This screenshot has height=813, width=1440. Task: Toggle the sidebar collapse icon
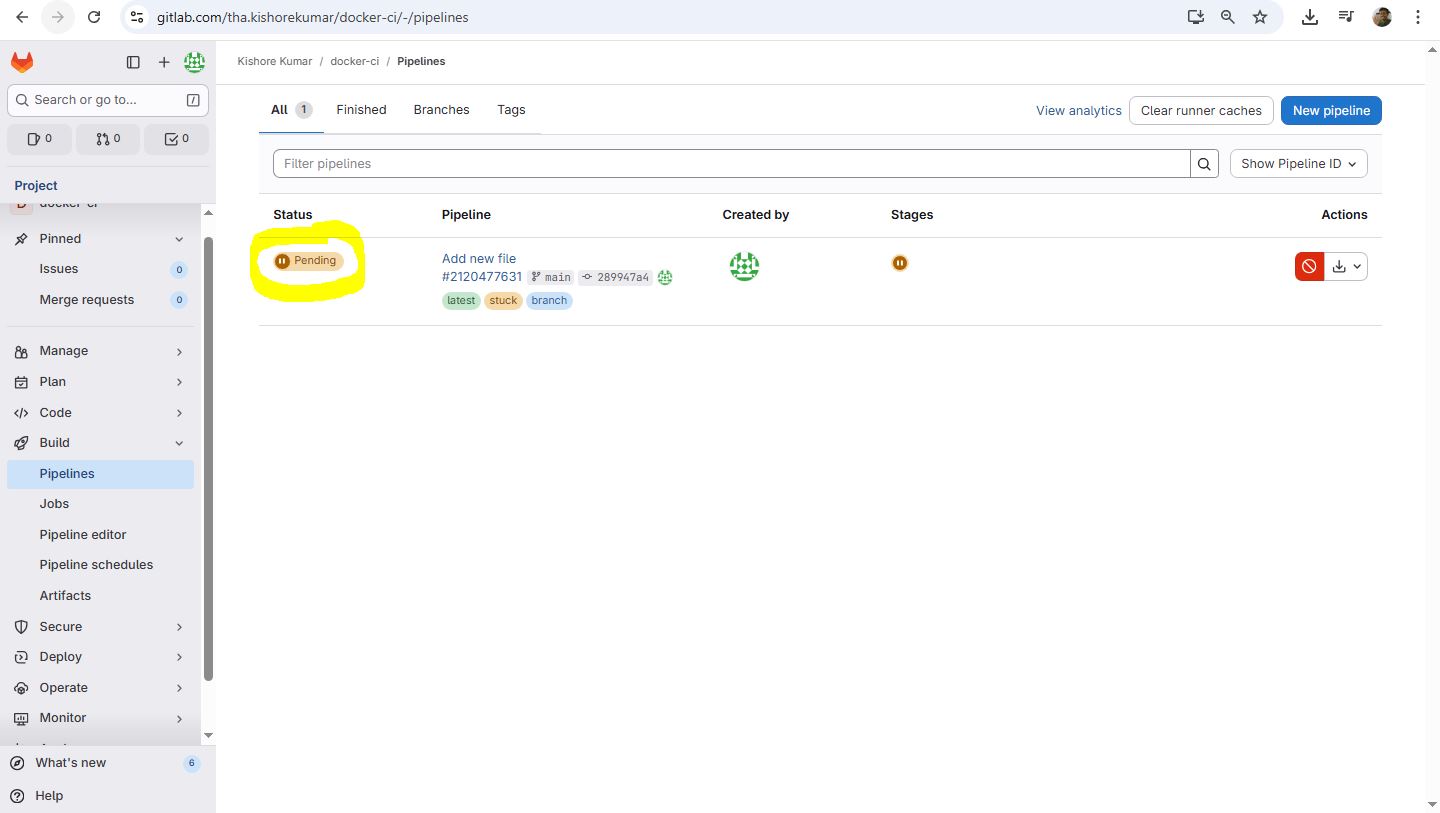pos(133,62)
